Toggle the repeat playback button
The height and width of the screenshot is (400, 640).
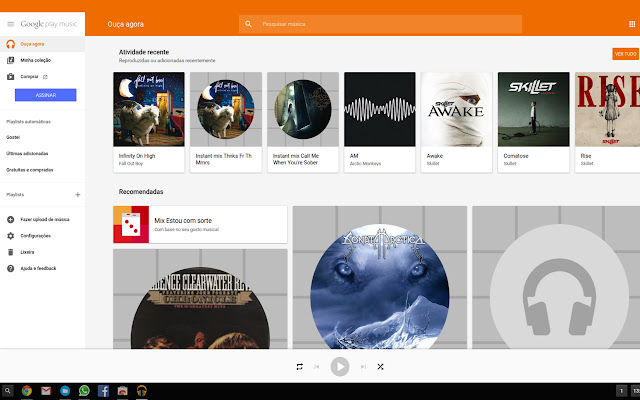(300, 367)
